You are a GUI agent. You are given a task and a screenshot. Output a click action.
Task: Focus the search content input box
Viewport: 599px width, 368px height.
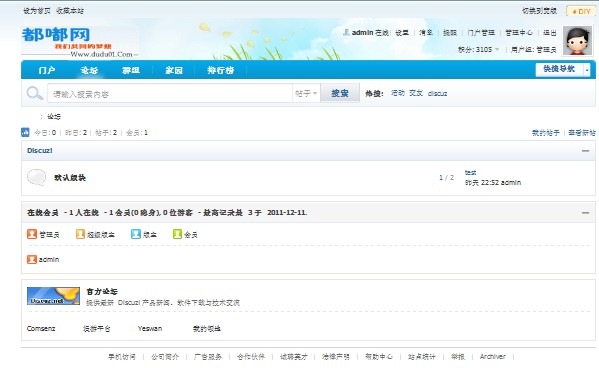coord(170,93)
